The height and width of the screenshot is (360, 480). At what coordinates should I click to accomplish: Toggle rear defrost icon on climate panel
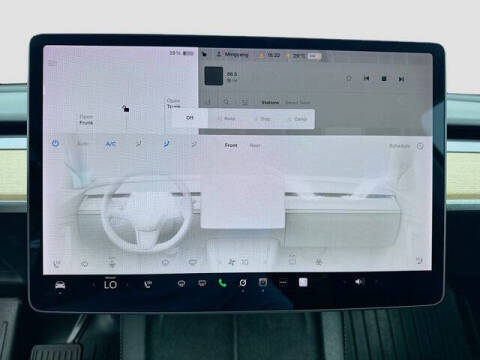(193, 262)
